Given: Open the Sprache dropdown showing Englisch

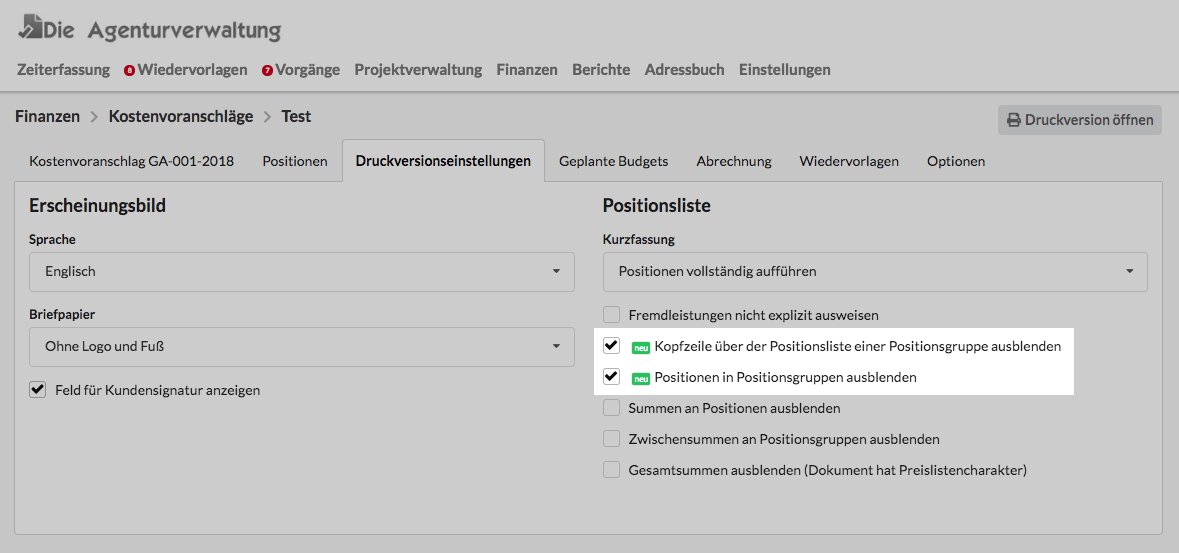Looking at the screenshot, I should (x=302, y=272).
